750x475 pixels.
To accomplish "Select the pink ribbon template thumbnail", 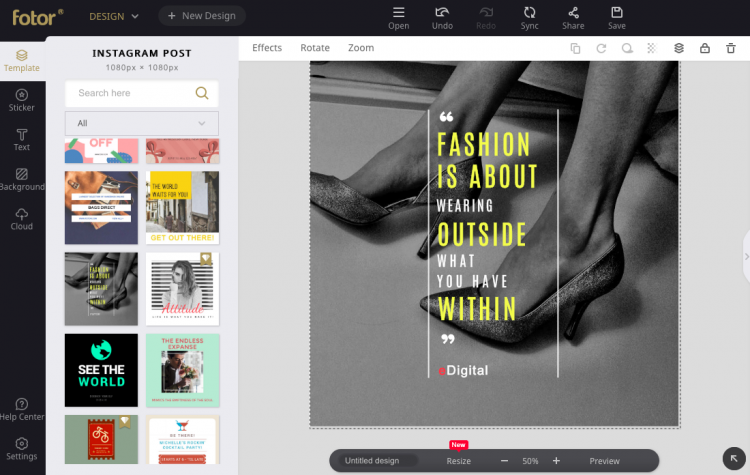I will click(x=183, y=151).
